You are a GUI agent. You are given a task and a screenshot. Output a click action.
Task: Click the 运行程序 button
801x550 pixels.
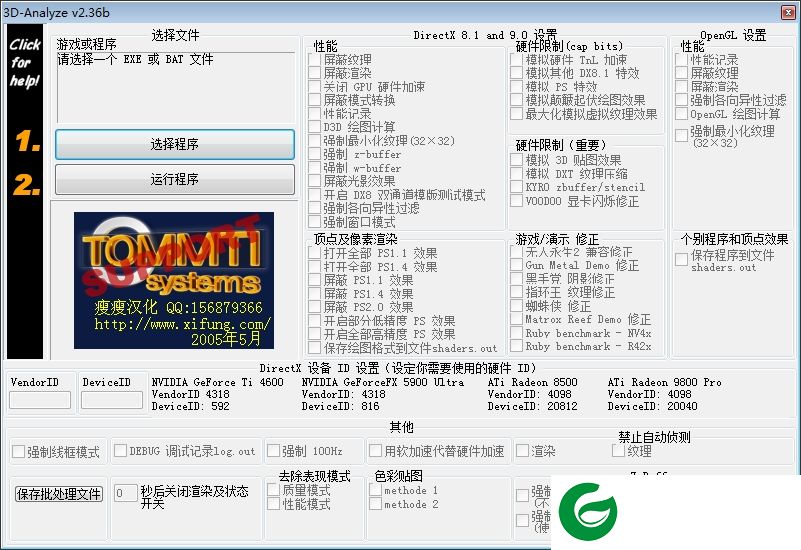click(x=175, y=179)
